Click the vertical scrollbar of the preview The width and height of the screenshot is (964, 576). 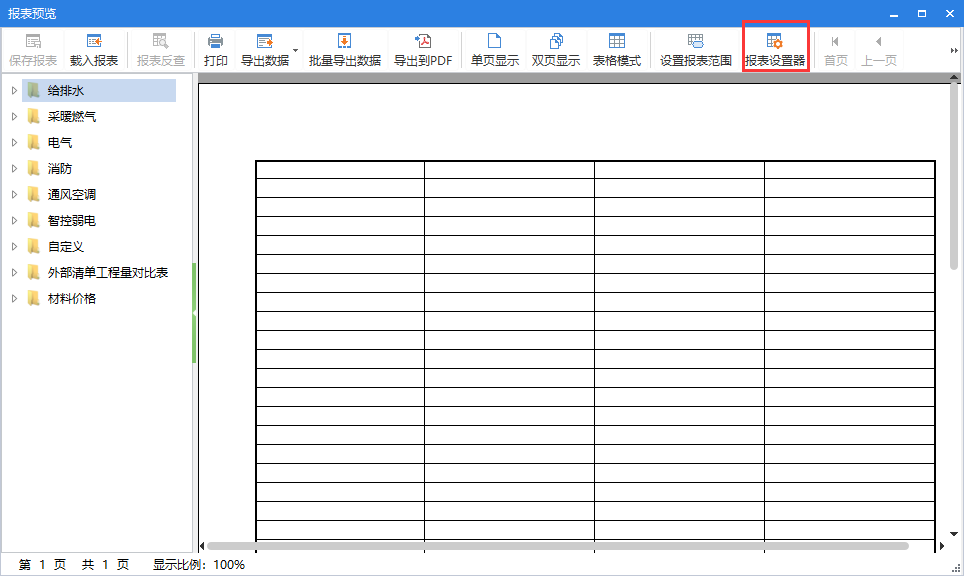(x=954, y=180)
